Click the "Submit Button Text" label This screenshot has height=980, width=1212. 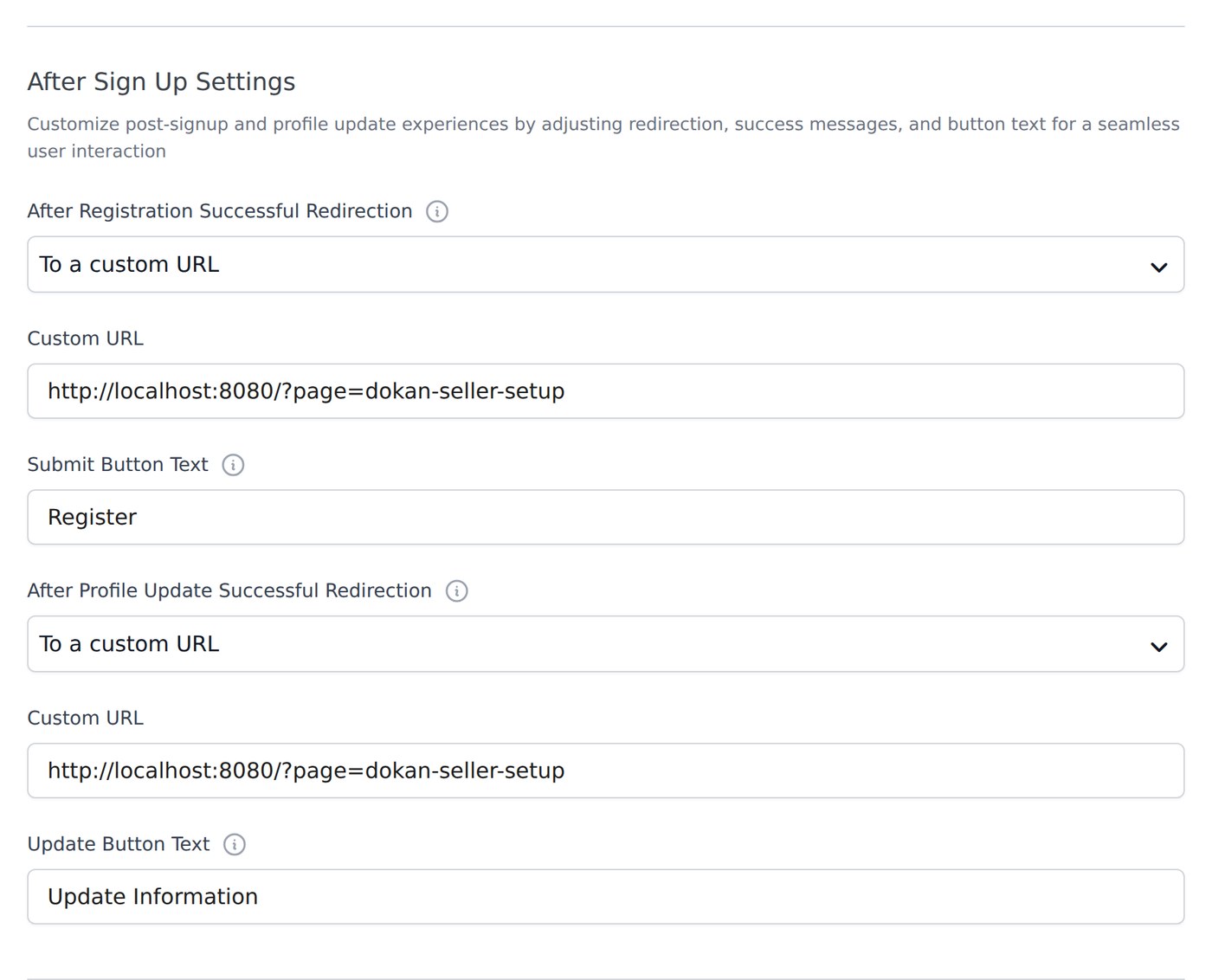coord(118,465)
